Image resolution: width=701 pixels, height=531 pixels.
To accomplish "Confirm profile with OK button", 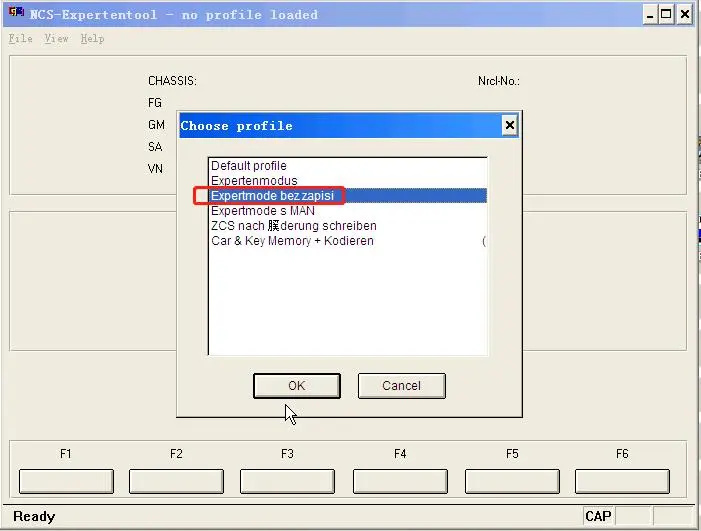I will pos(297,386).
